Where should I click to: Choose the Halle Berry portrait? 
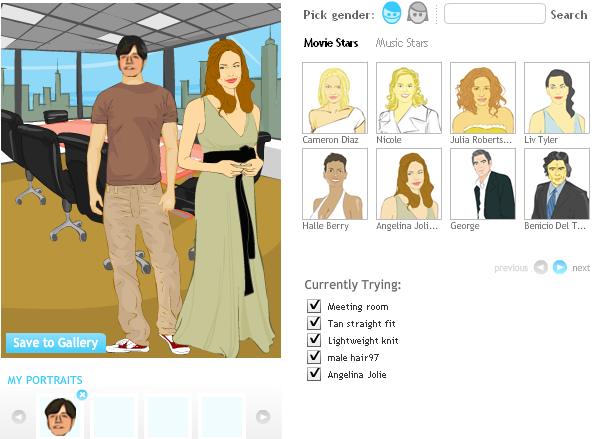[x=335, y=184]
